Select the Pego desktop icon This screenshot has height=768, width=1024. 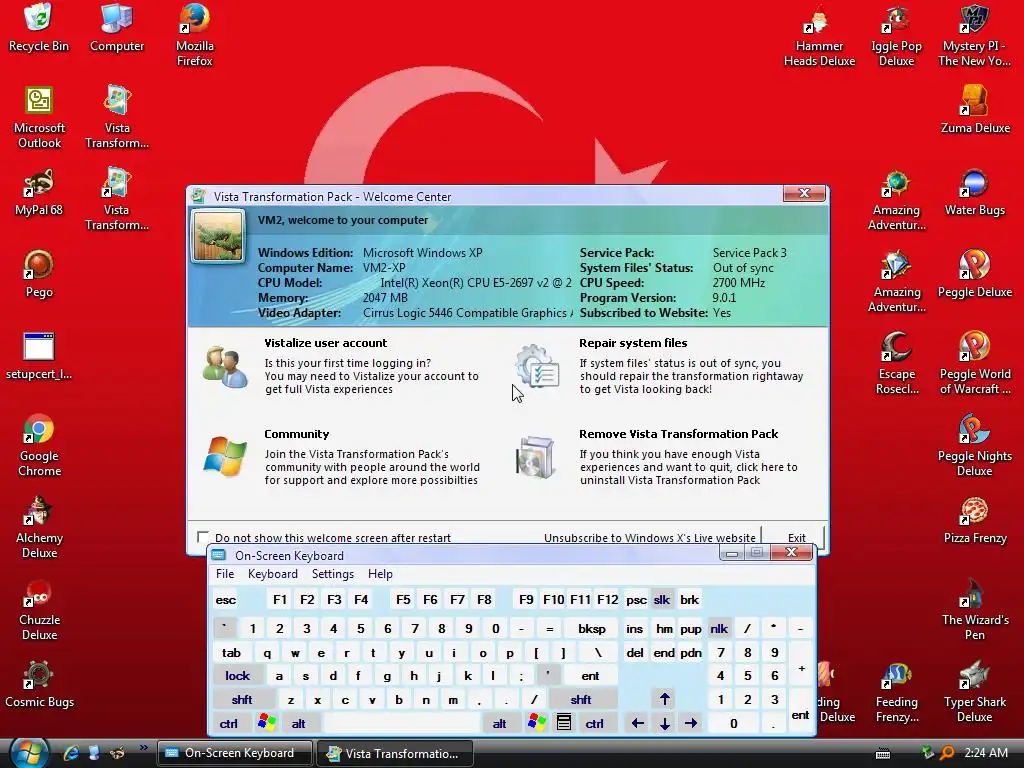(x=39, y=274)
